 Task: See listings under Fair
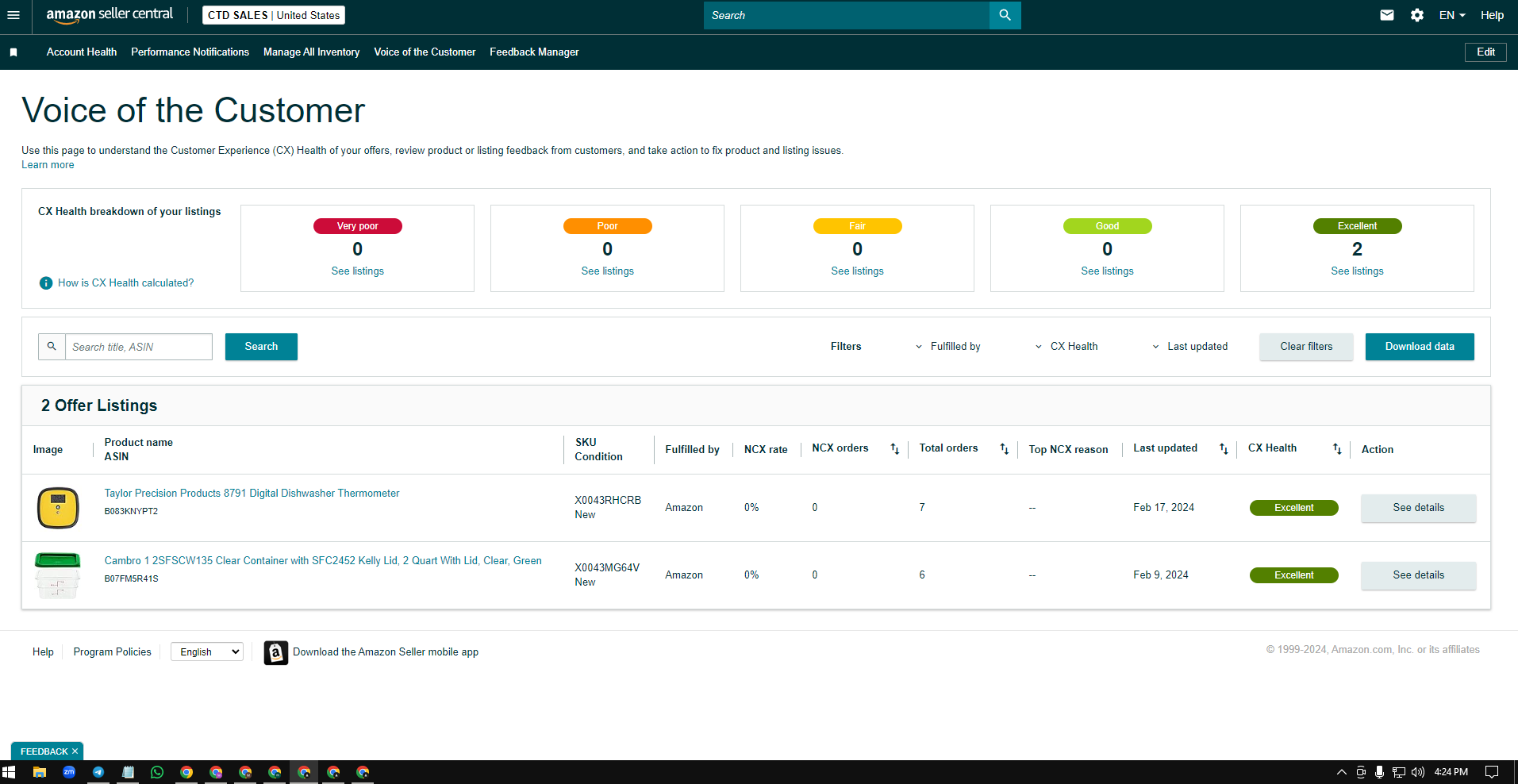pyautogui.click(x=857, y=271)
